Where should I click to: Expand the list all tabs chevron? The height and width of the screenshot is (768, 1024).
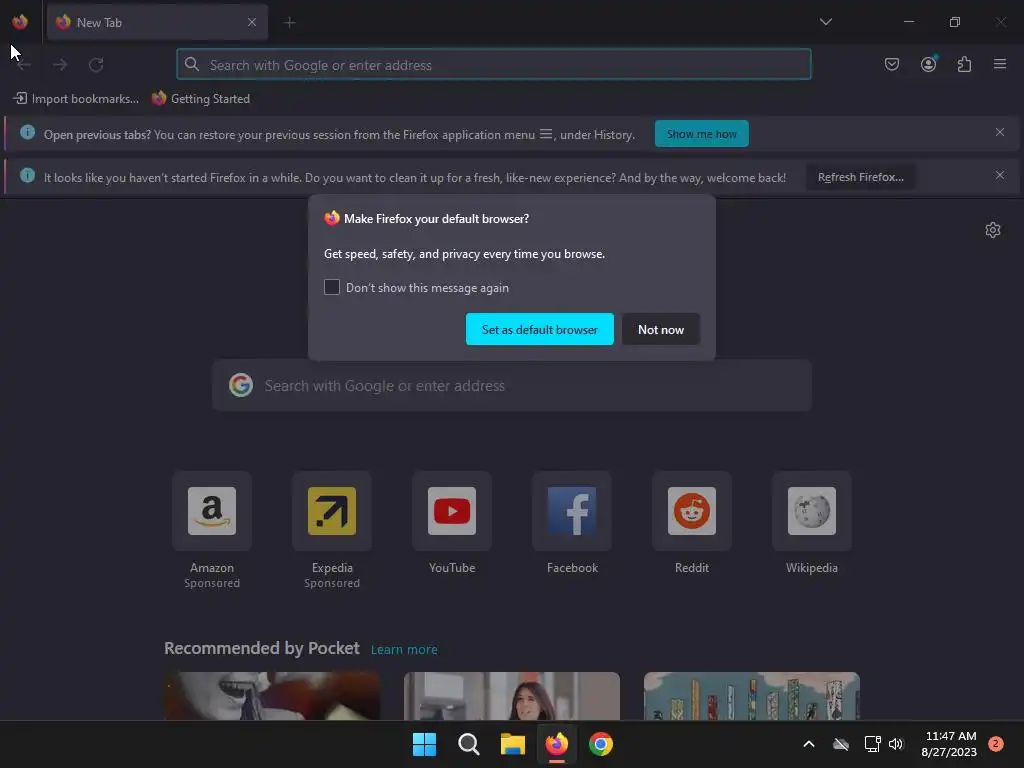[x=825, y=22]
